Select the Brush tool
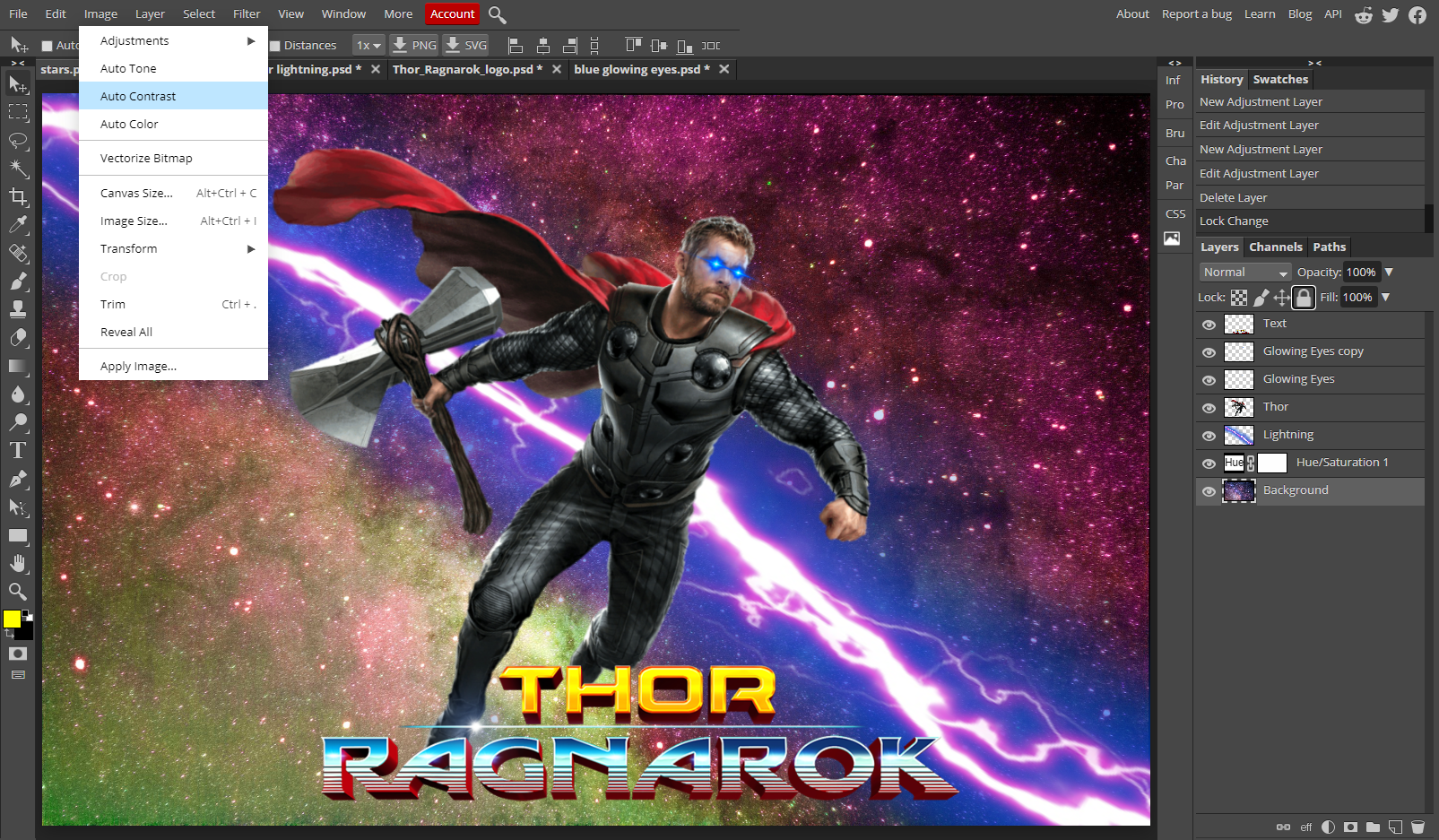Image resolution: width=1439 pixels, height=840 pixels. coord(18,281)
